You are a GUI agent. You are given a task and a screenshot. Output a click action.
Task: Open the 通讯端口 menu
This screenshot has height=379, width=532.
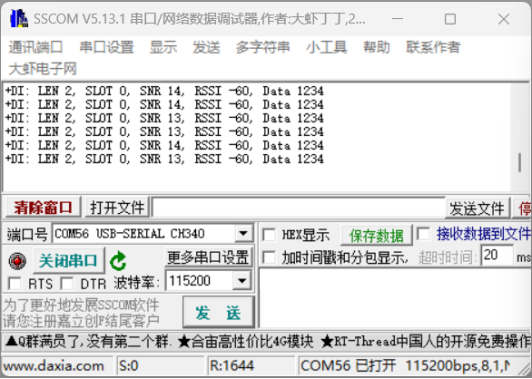click(x=36, y=47)
